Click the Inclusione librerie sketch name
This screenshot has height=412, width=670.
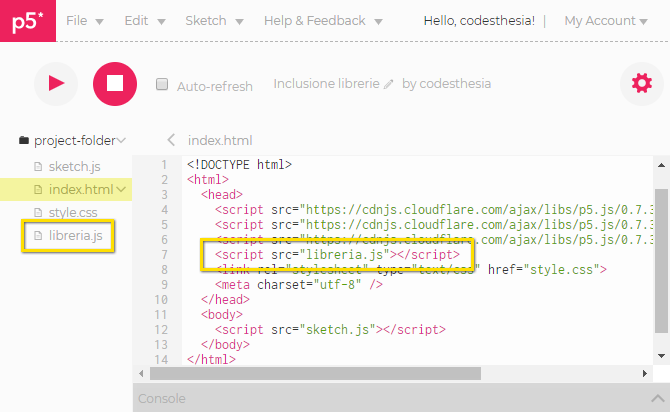tap(326, 84)
